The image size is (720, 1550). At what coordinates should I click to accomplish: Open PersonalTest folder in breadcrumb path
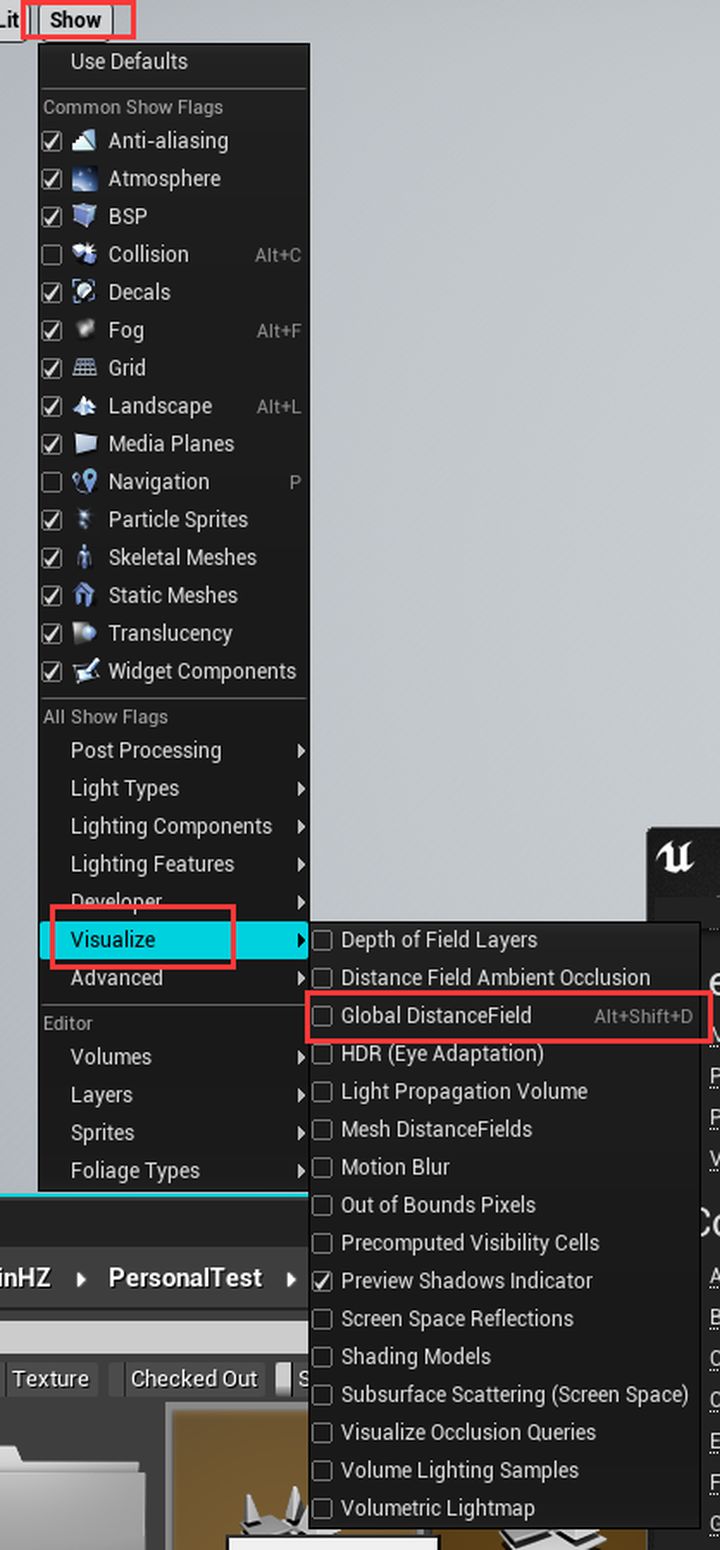coord(185,1278)
